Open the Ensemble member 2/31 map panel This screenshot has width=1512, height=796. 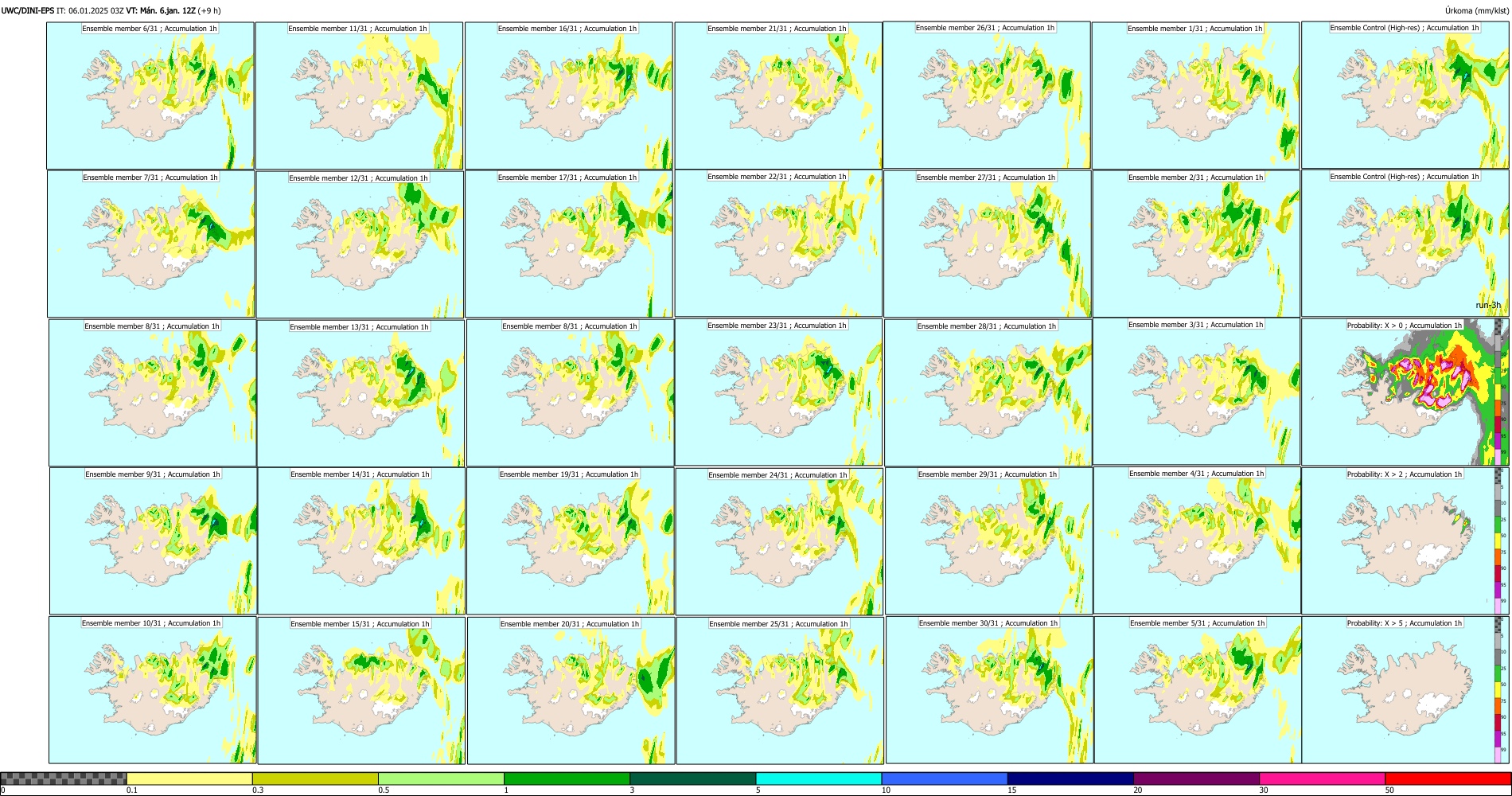tap(1197, 244)
